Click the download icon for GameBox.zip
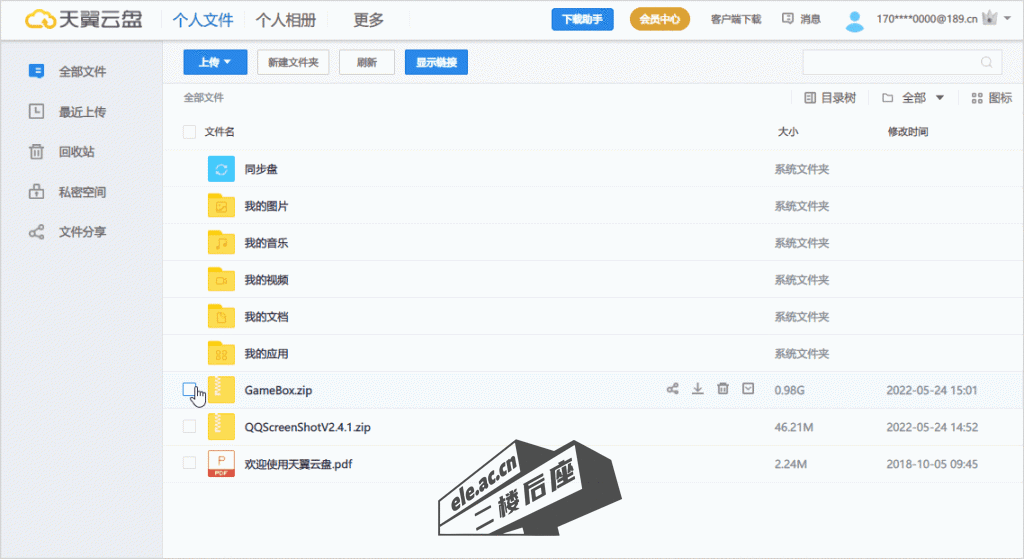Screen dimensions: 1024x559 (x=698, y=389)
